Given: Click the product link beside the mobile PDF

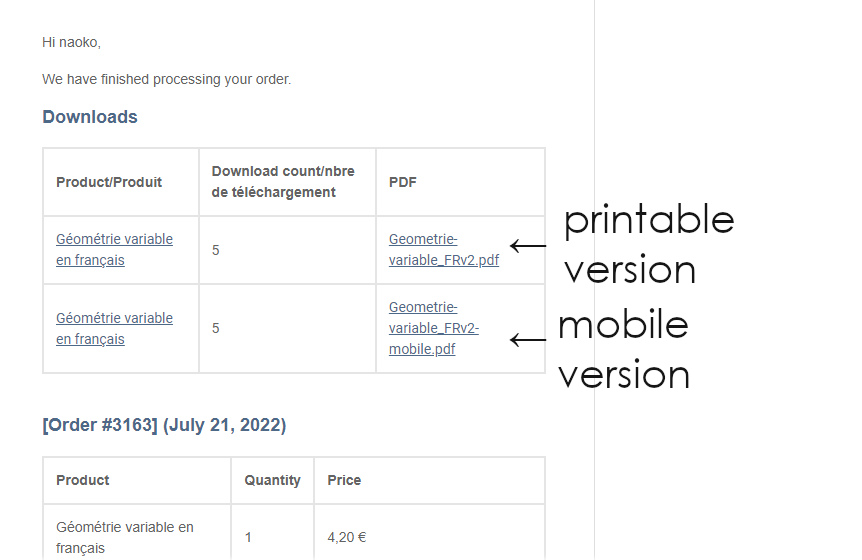Looking at the screenshot, I should 114,328.
